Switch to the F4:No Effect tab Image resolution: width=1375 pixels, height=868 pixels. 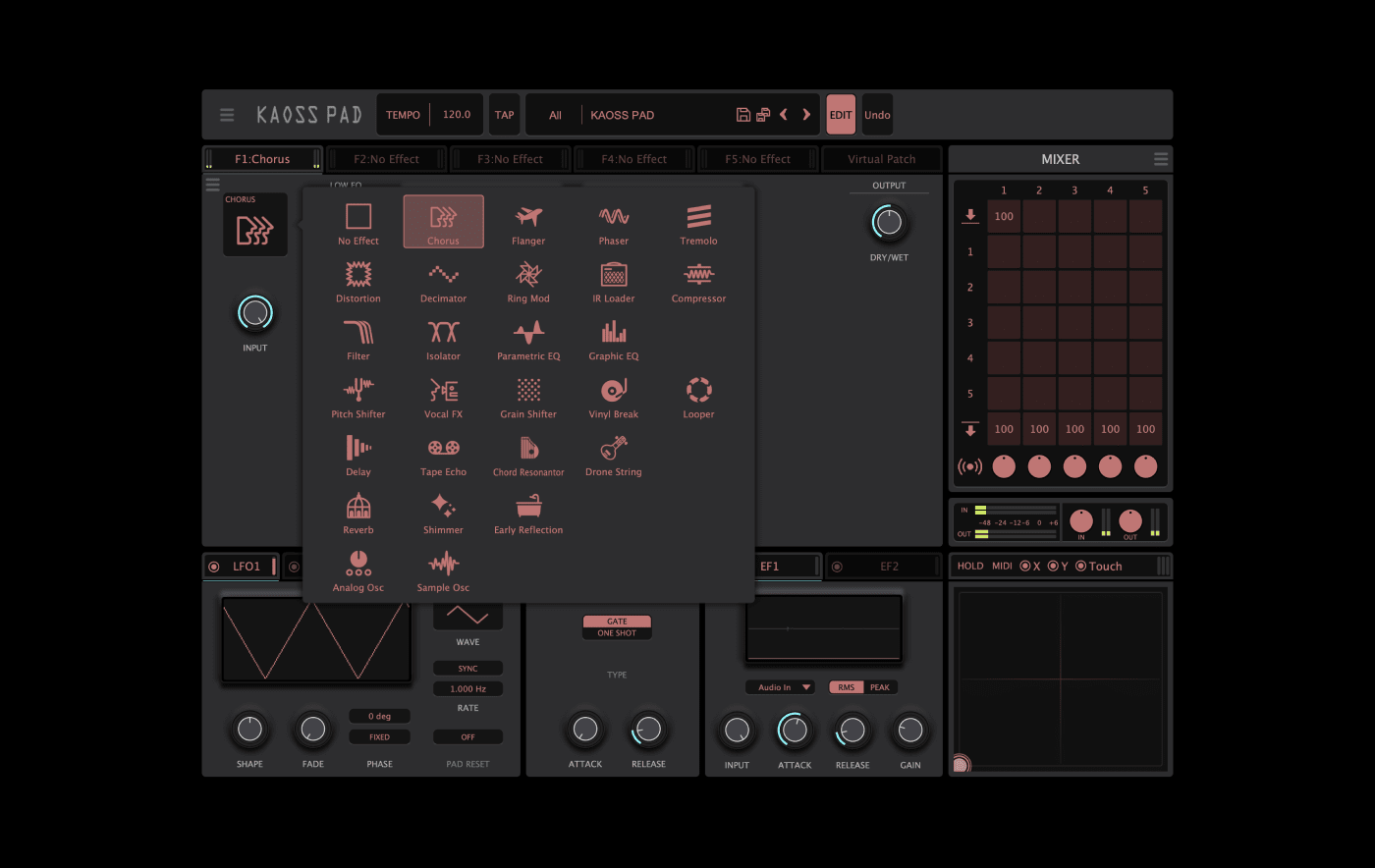[633, 159]
